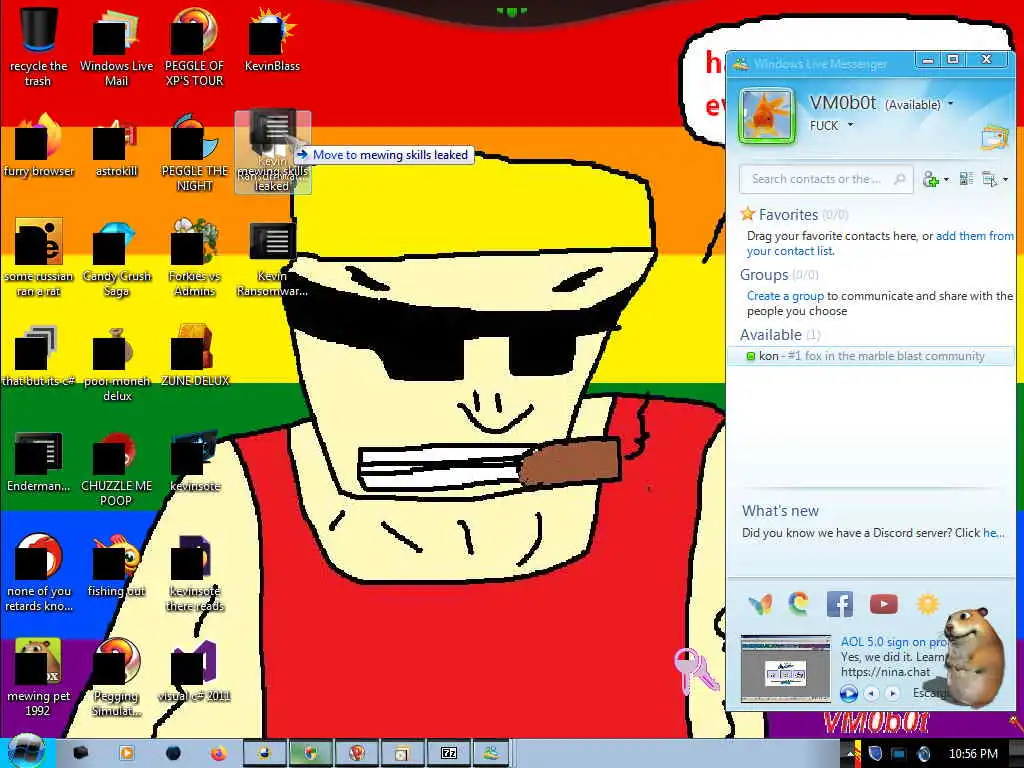
Task: Click the MSN butterfly icon in Messenger
Action: click(x=760, y=604)
